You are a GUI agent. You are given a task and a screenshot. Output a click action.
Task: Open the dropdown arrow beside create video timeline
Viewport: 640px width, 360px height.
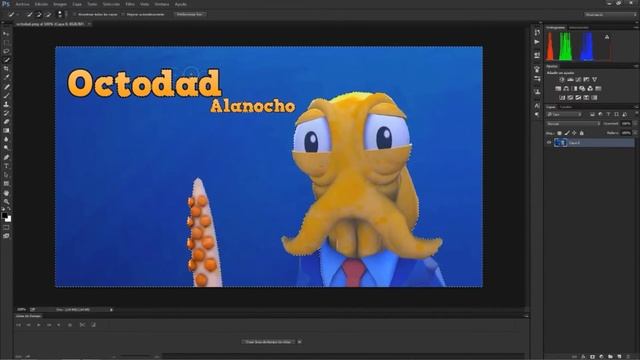[x=300, y=342]
